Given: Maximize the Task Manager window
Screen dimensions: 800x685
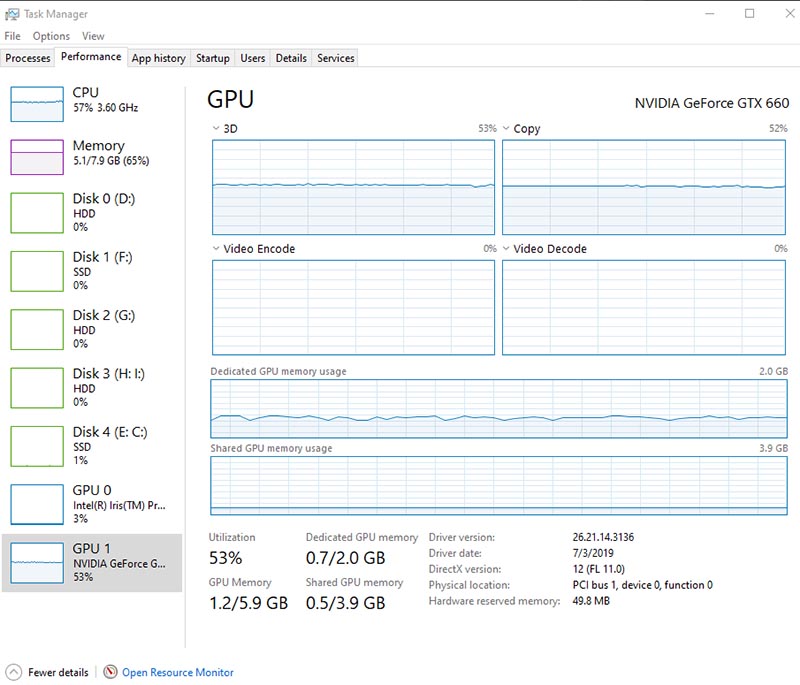Looking at the screenshot, I should (749, 14).
